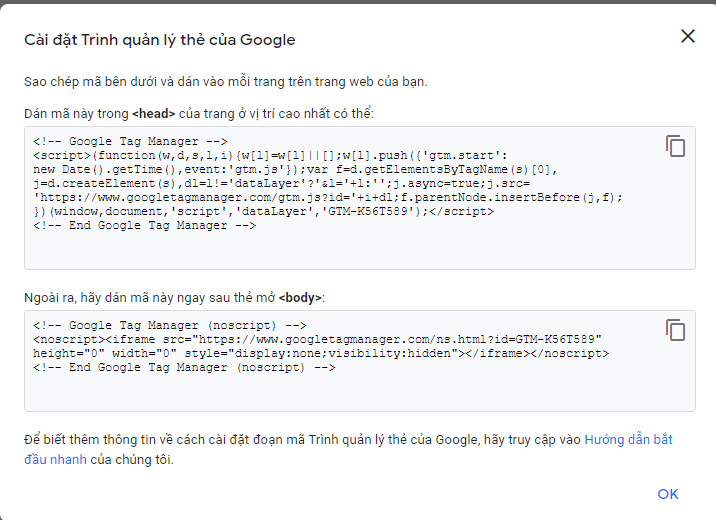Select the GTM-K56T589 ID in head script

[368, 211]
